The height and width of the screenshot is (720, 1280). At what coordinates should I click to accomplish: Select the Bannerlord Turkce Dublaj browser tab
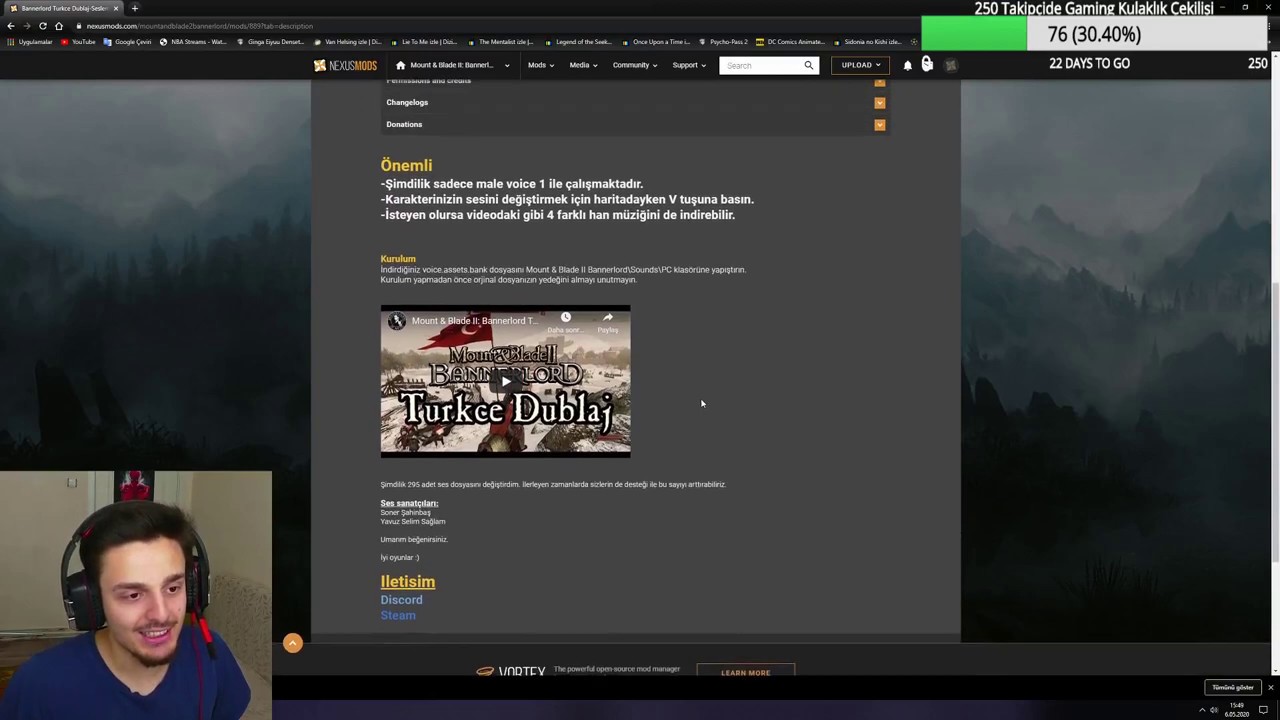[63, 8]
